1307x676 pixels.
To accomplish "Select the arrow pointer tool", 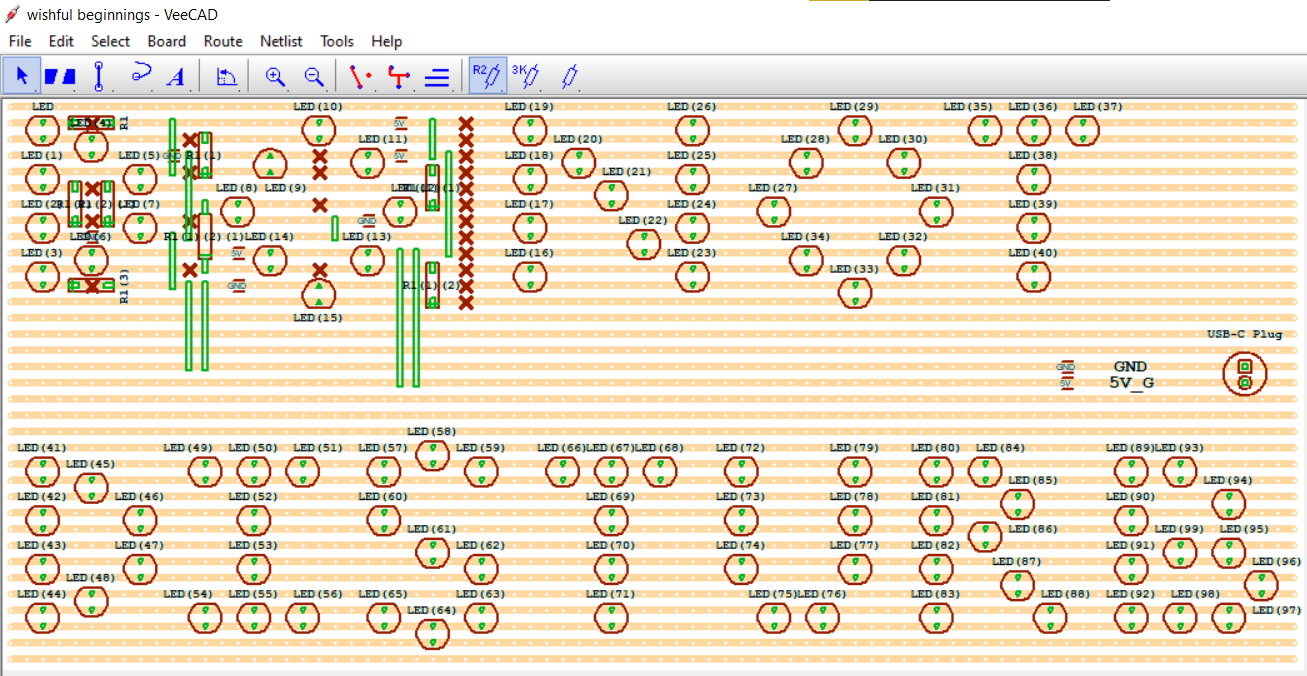I will point(21,76).
